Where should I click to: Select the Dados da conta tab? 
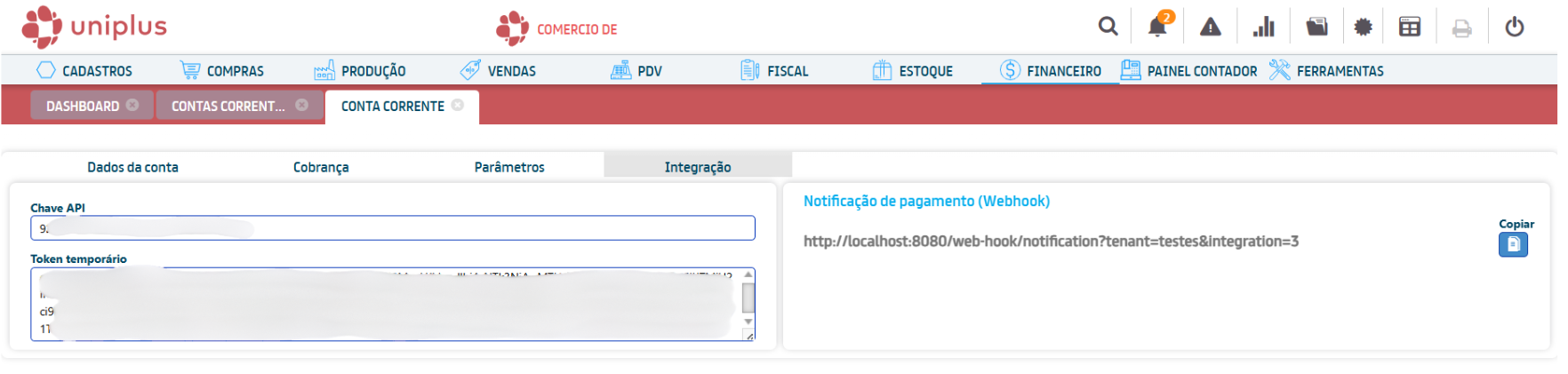click(x=132, y=167)
